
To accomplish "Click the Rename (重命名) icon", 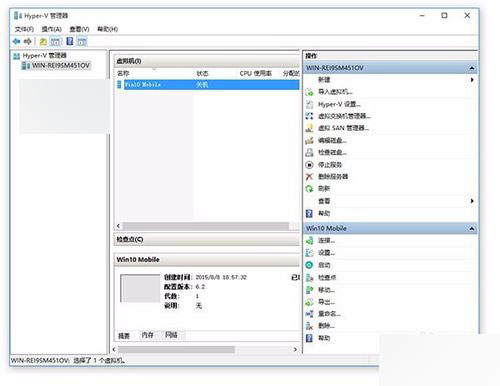I will coord(309,314).
